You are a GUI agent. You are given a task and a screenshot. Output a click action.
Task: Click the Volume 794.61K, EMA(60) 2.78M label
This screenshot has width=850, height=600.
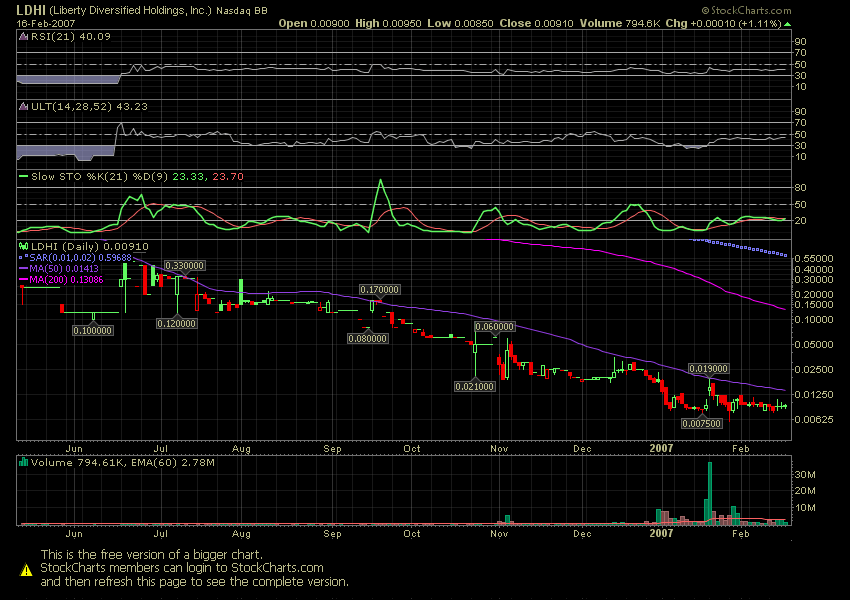click(x=123, y=462)
